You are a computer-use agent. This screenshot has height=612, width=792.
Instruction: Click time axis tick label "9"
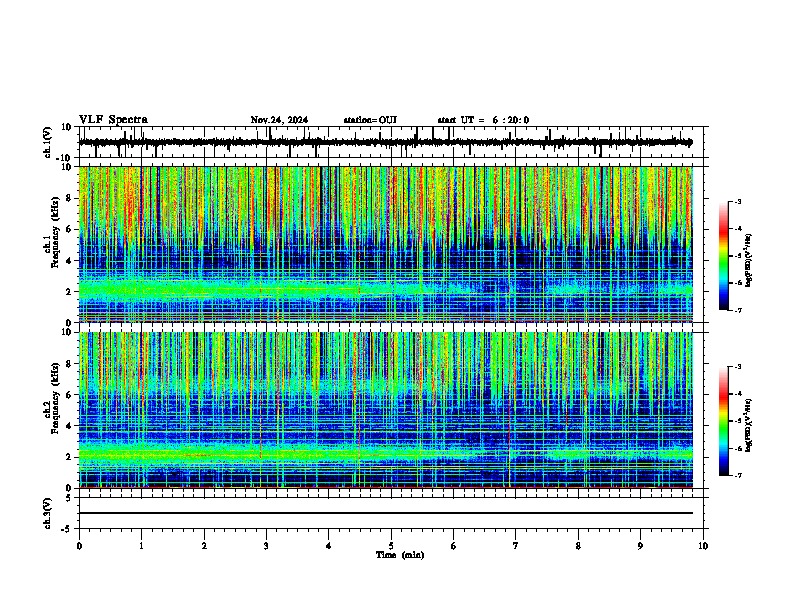point(640,546)
